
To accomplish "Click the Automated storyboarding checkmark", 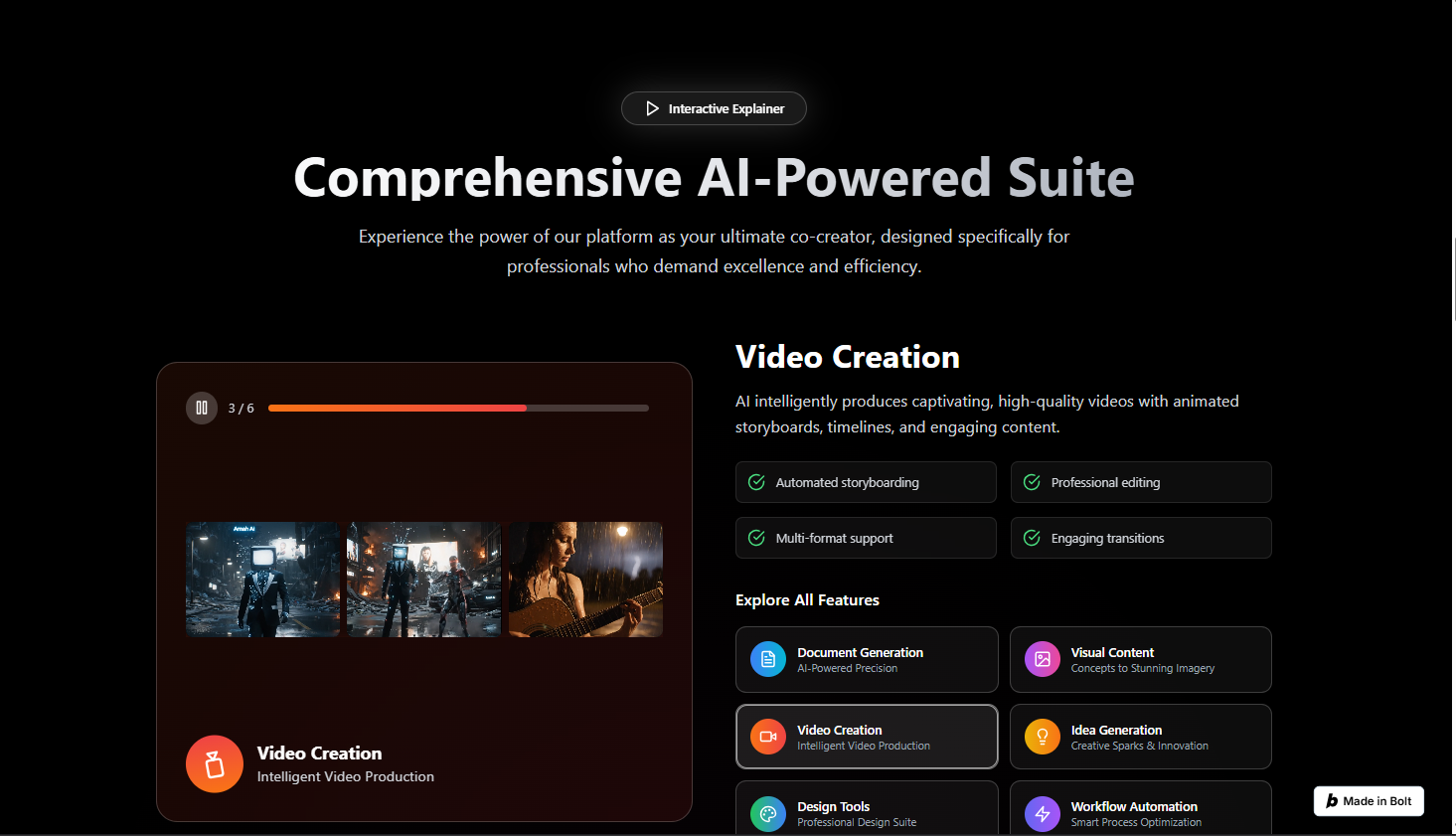I will tap(756, 482).
